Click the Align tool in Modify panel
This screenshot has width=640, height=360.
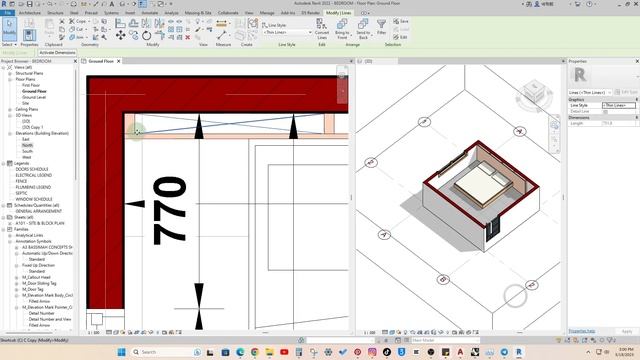pos(120,23)
